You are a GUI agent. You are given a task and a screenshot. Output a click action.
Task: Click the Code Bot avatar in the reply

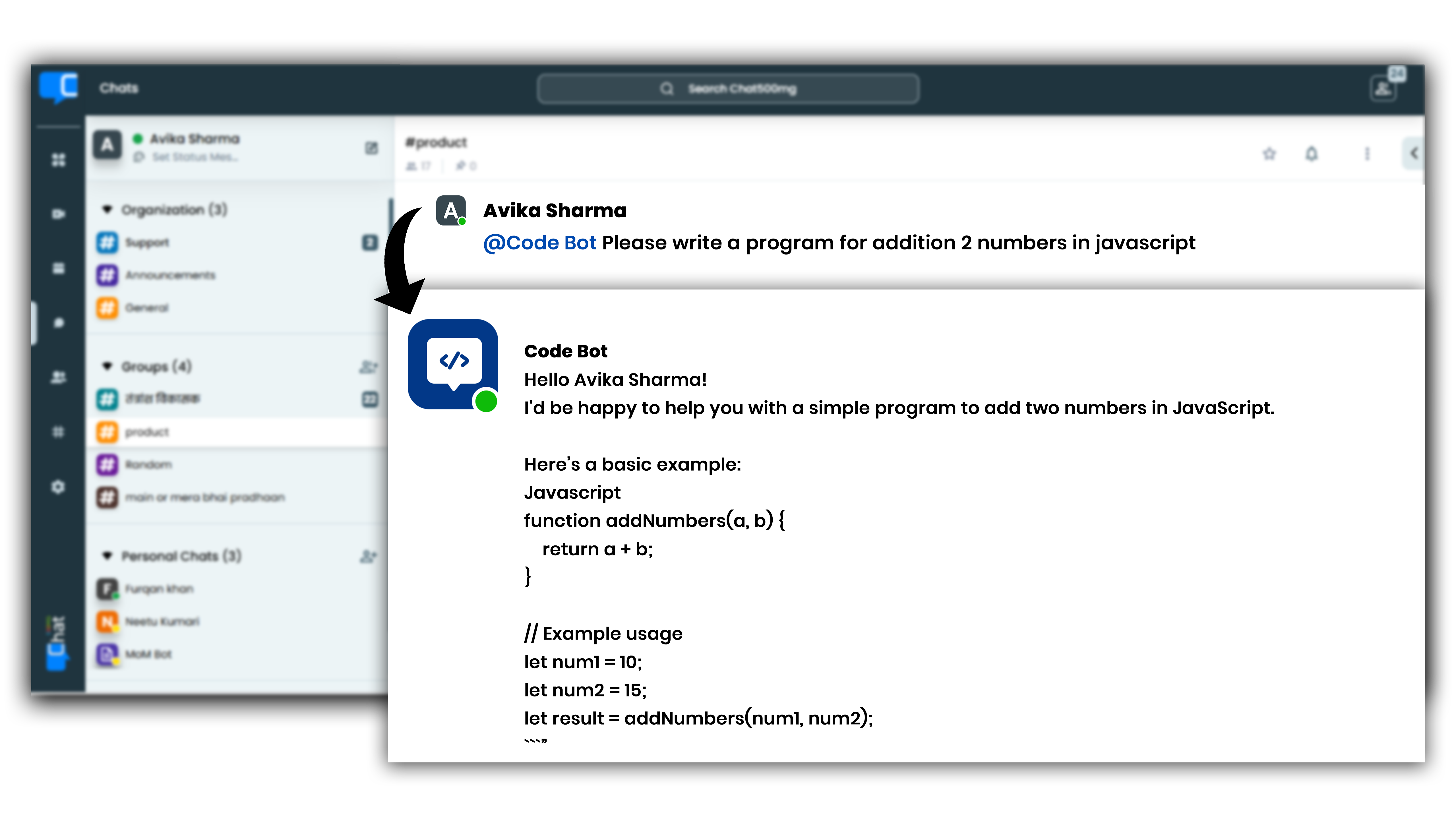453,365
